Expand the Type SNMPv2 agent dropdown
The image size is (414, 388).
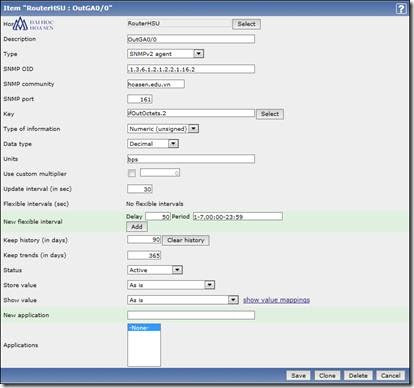(x=165, y=54)
